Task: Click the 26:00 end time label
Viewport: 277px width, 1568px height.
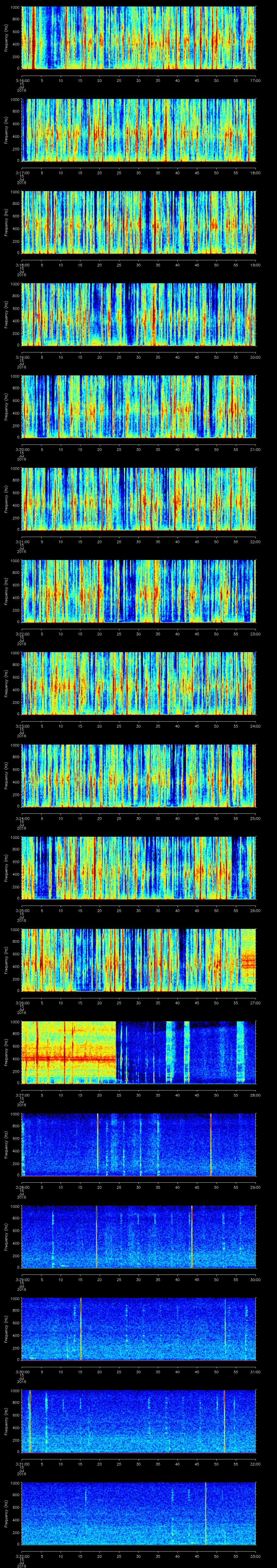Action: (255, 910)
